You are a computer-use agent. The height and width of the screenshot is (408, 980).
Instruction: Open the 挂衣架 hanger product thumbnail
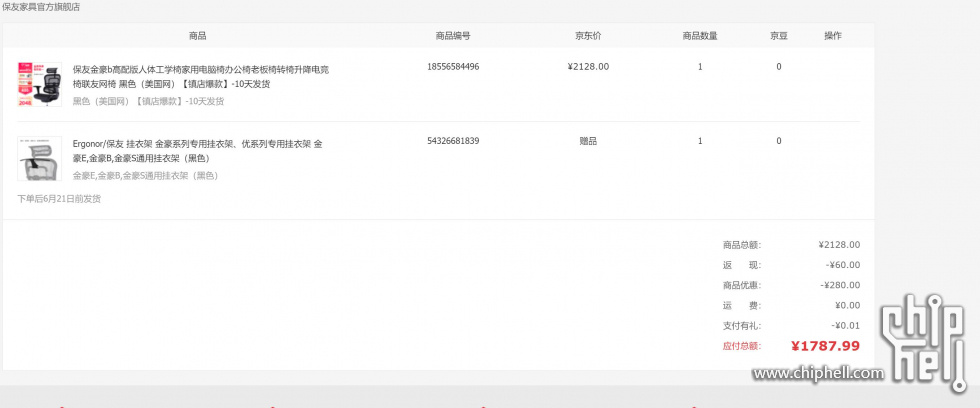pyautogui.click(x=39, y=159)
